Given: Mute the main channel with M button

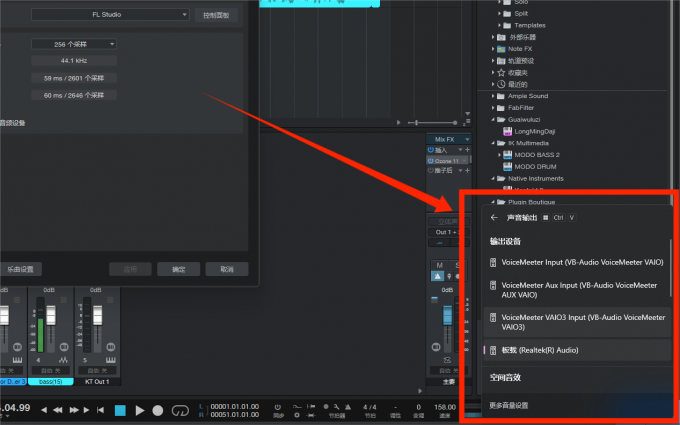Looking at the screenshot, I should tap(439, 265).
